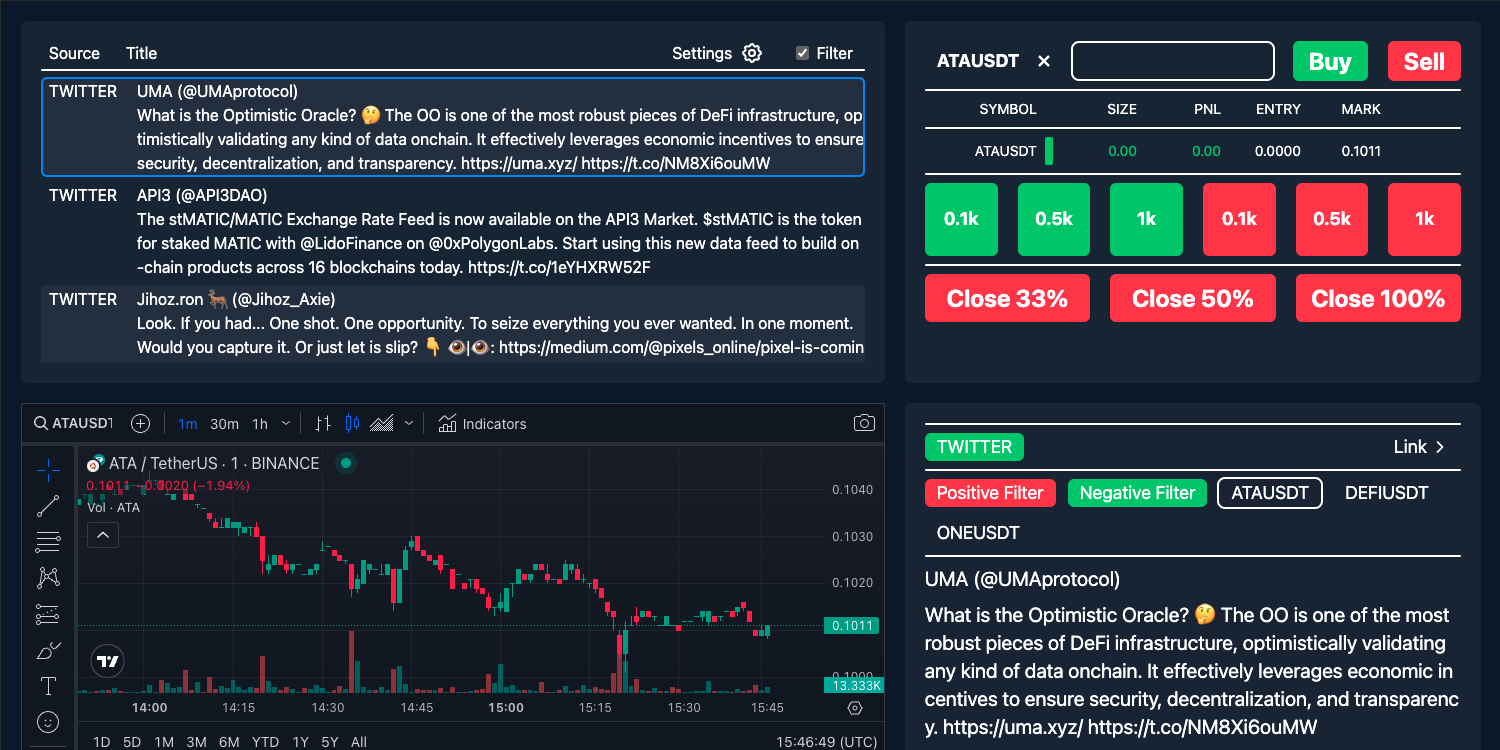Select the Fibonacci retracement tool
The image size is (1500, 750).
click(48, 543)
